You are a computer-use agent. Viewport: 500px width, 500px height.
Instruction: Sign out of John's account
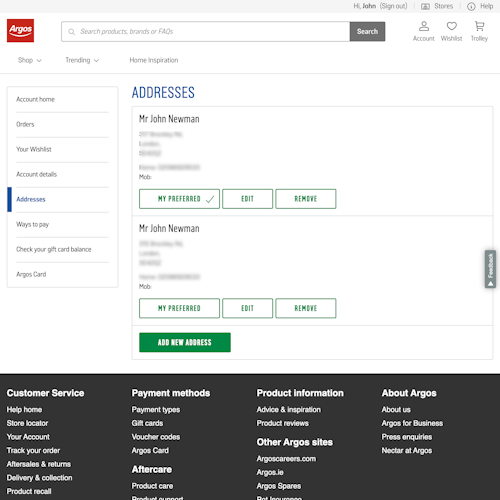coord(393,6)
